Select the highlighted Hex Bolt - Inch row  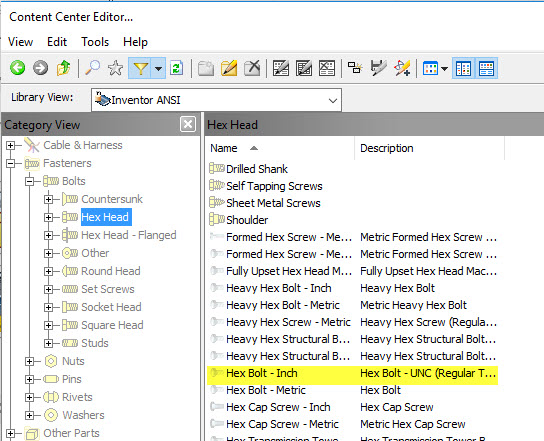coord(353,373)
